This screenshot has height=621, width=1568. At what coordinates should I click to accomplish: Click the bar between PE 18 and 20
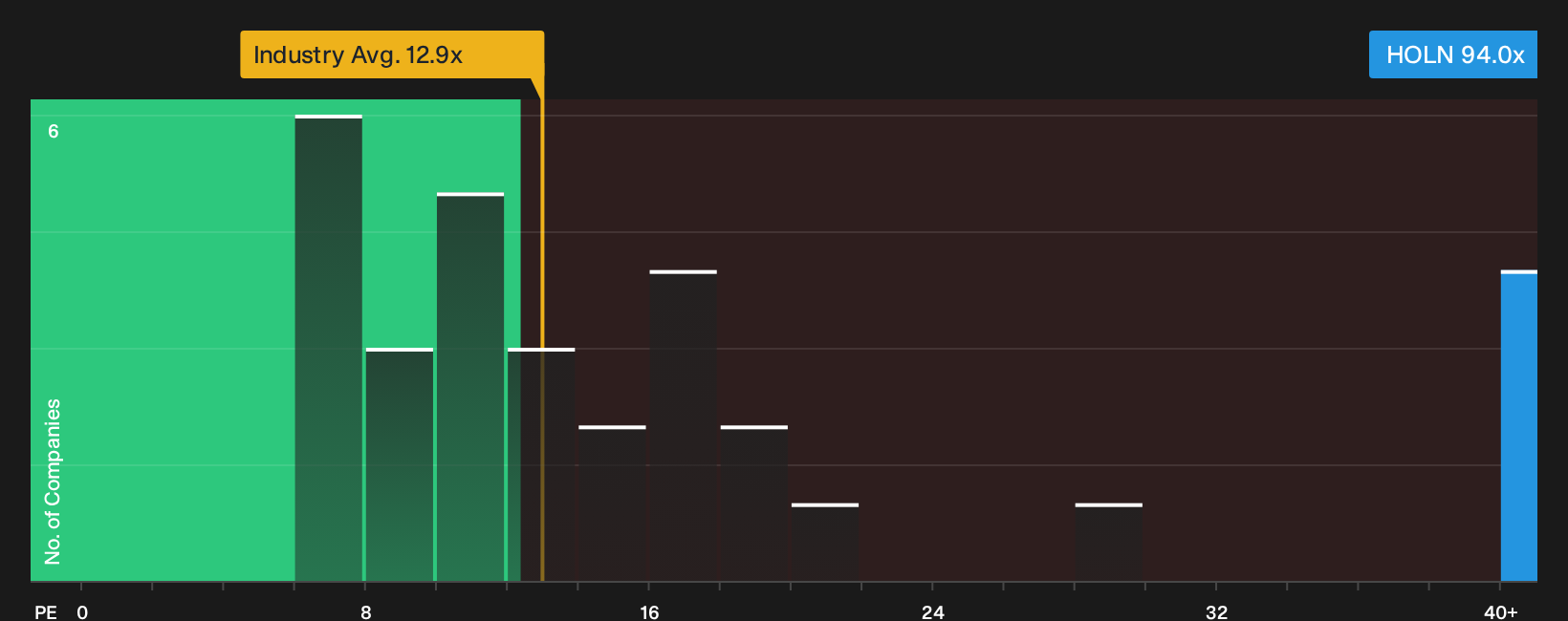[x=754, y=503]
